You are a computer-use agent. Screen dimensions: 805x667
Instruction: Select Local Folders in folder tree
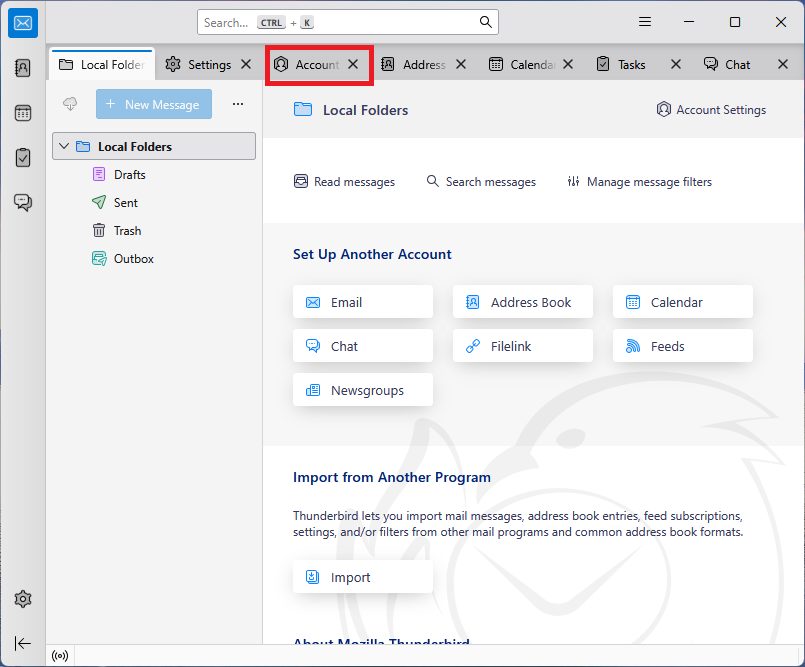154,146
